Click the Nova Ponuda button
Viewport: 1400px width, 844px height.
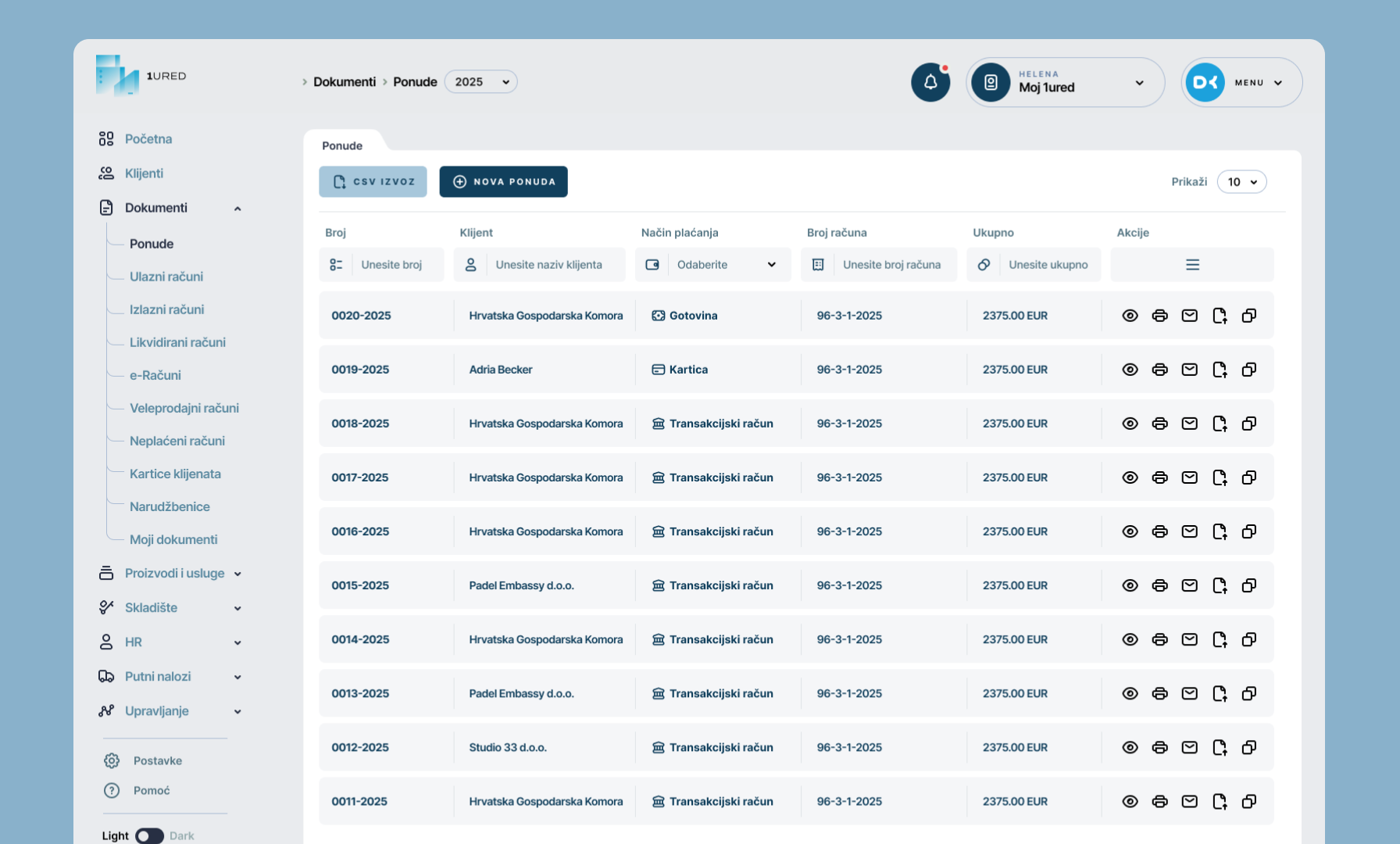click(x=503, y=182)
